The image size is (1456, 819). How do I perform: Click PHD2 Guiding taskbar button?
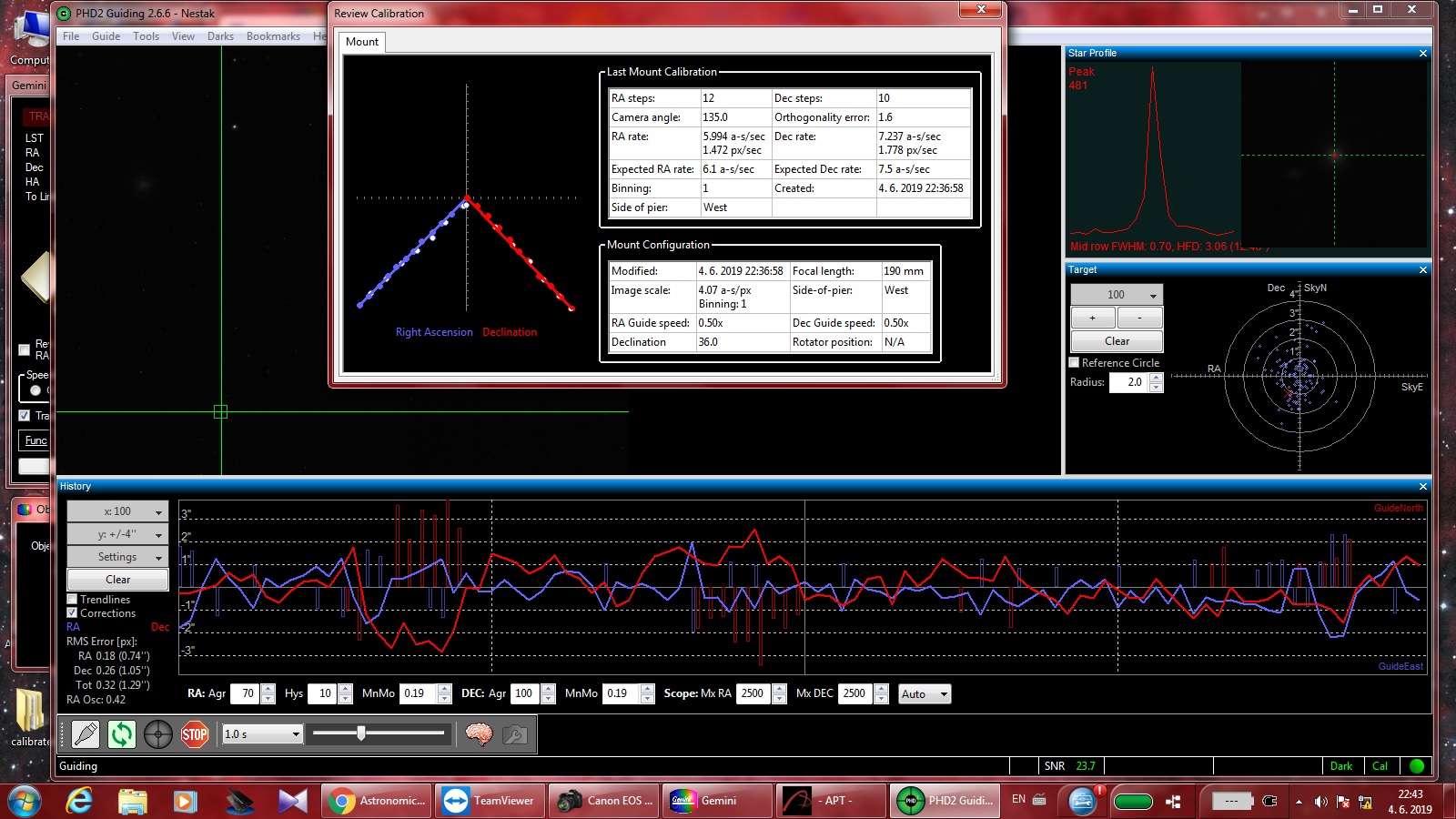coord(945,801)
